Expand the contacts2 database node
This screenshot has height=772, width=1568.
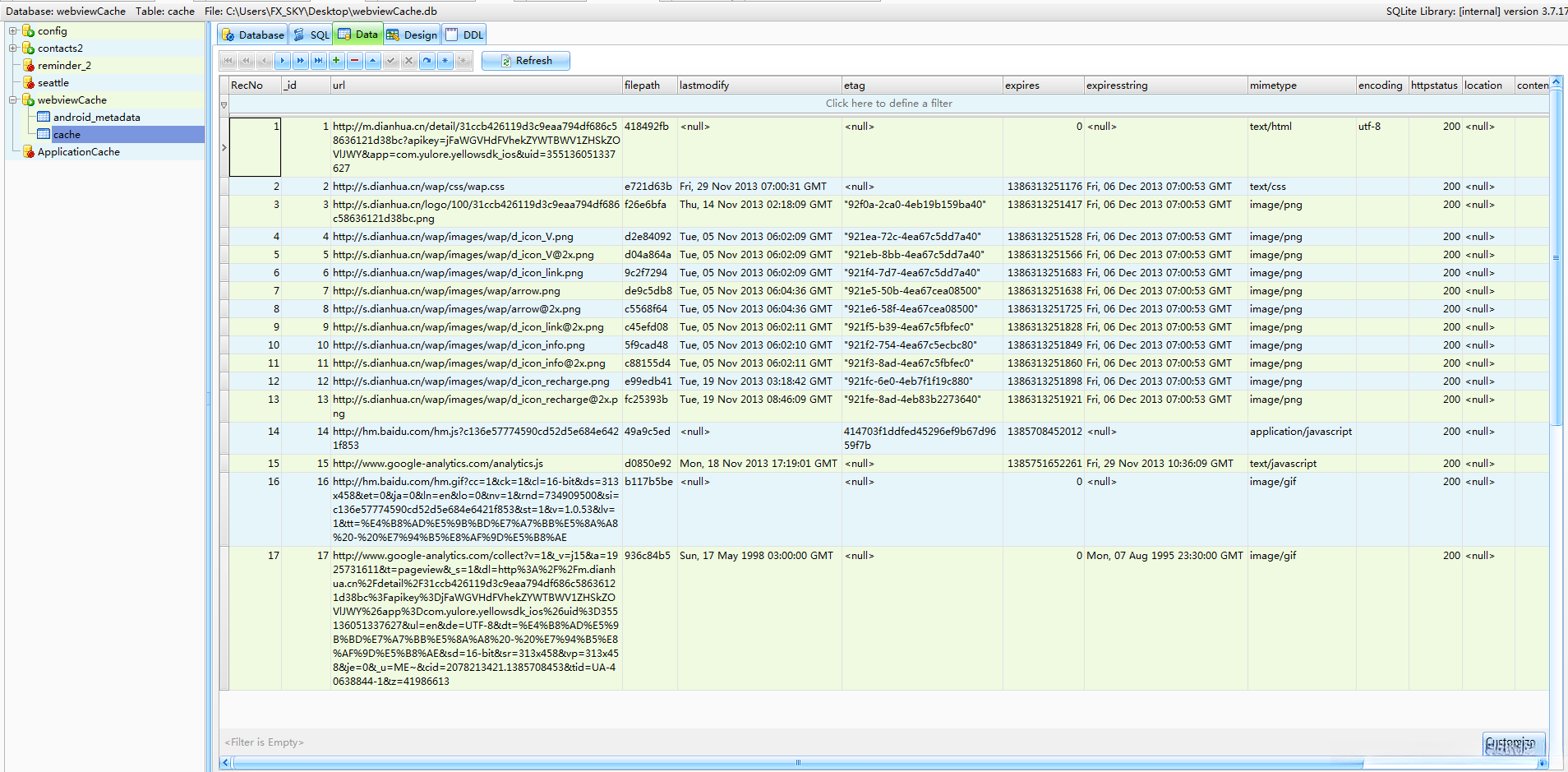[x=13, y=49]
